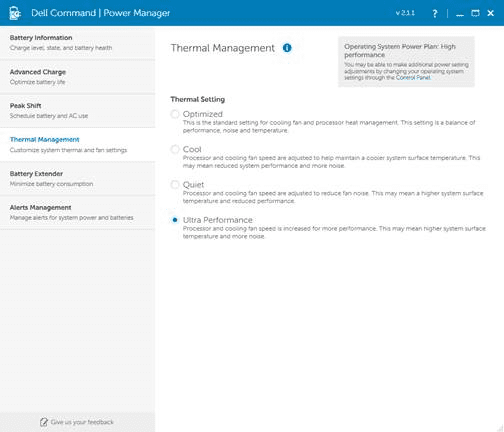Click the feedback pencil icon
The height and width of the screenshot is (432, 504).
pyautogui.click(x=44, y=422)
